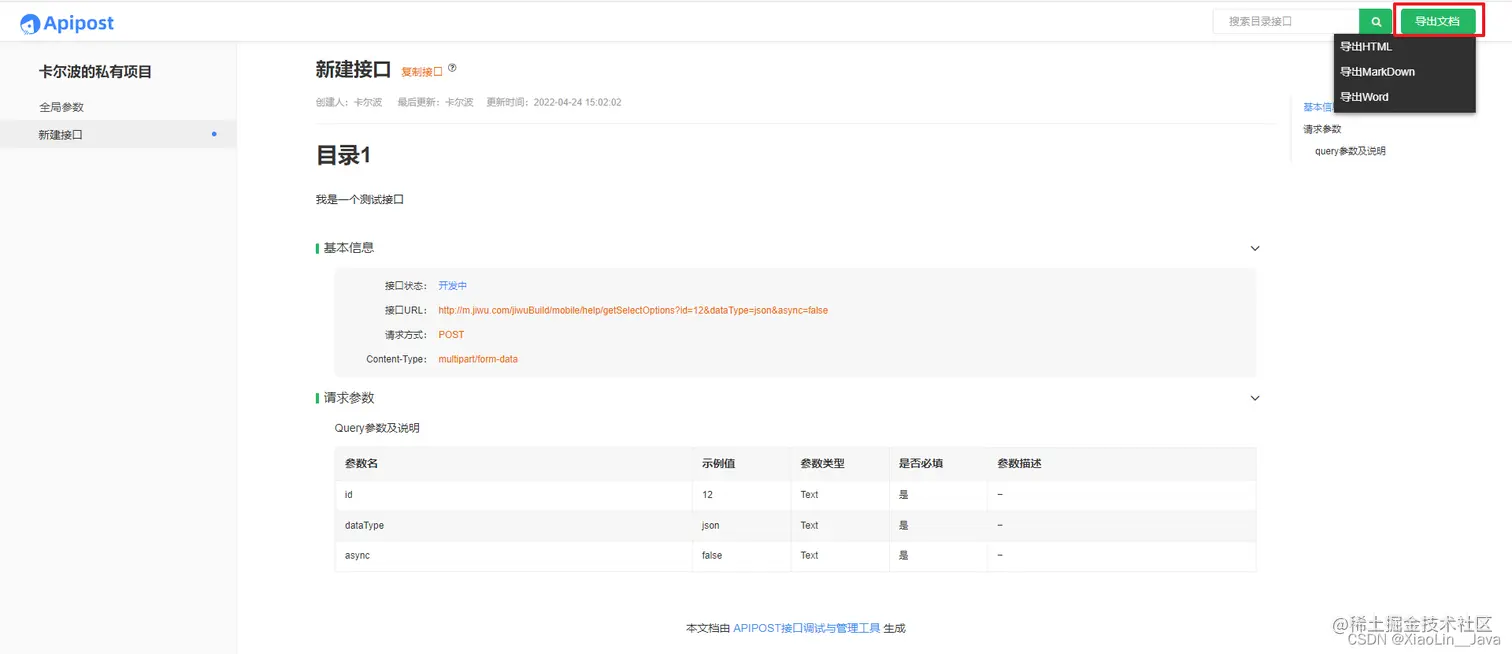Screen dimensions: 1512x654
Task: Click the project title 卡尔波的私有项目
Action: [95, 72]
